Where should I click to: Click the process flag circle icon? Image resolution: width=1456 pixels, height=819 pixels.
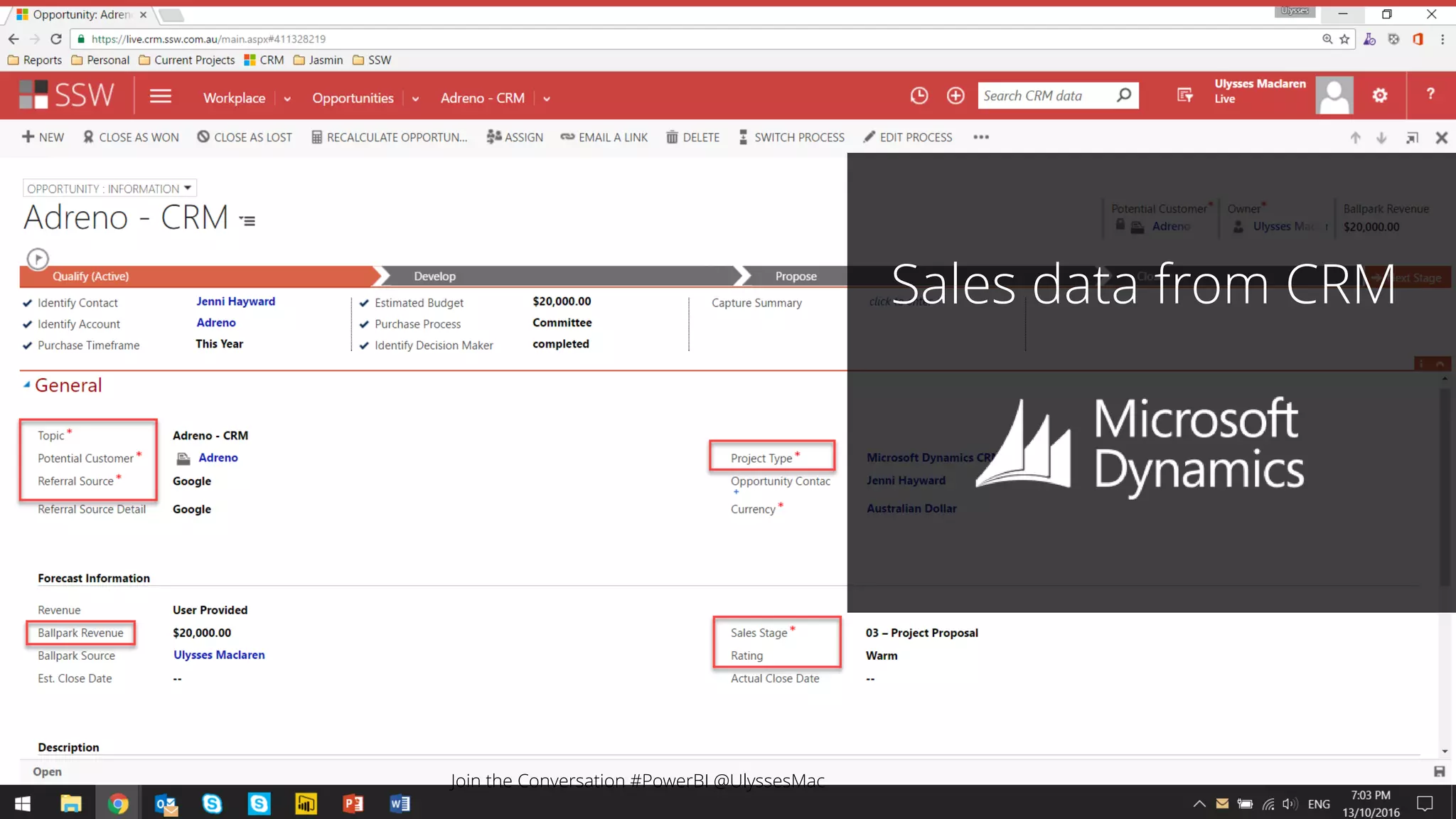click(38, 258)
